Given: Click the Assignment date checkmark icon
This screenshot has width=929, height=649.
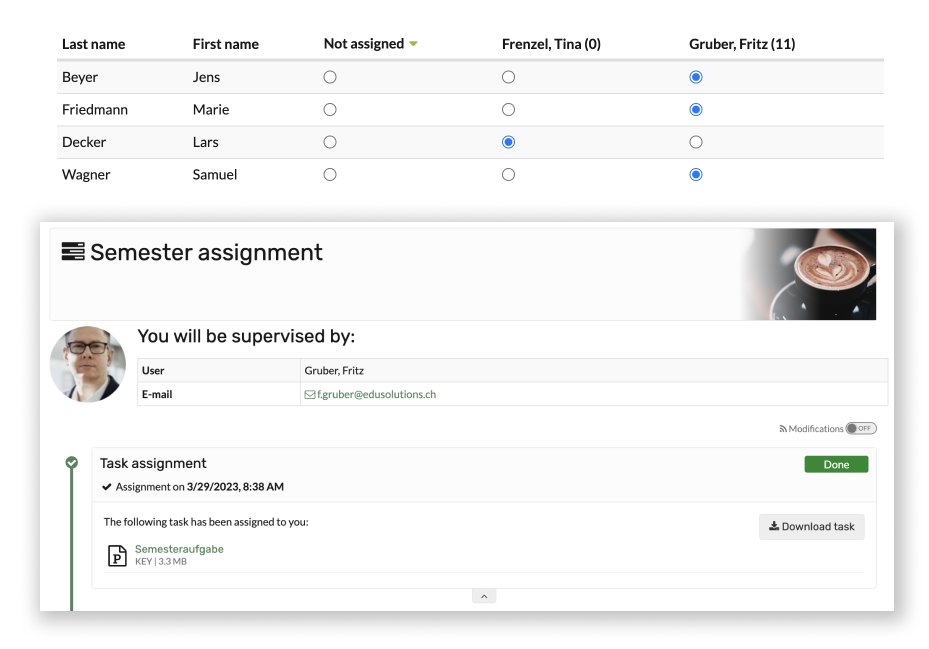Looking at the screenshot, I should click(x=107, y=487).
